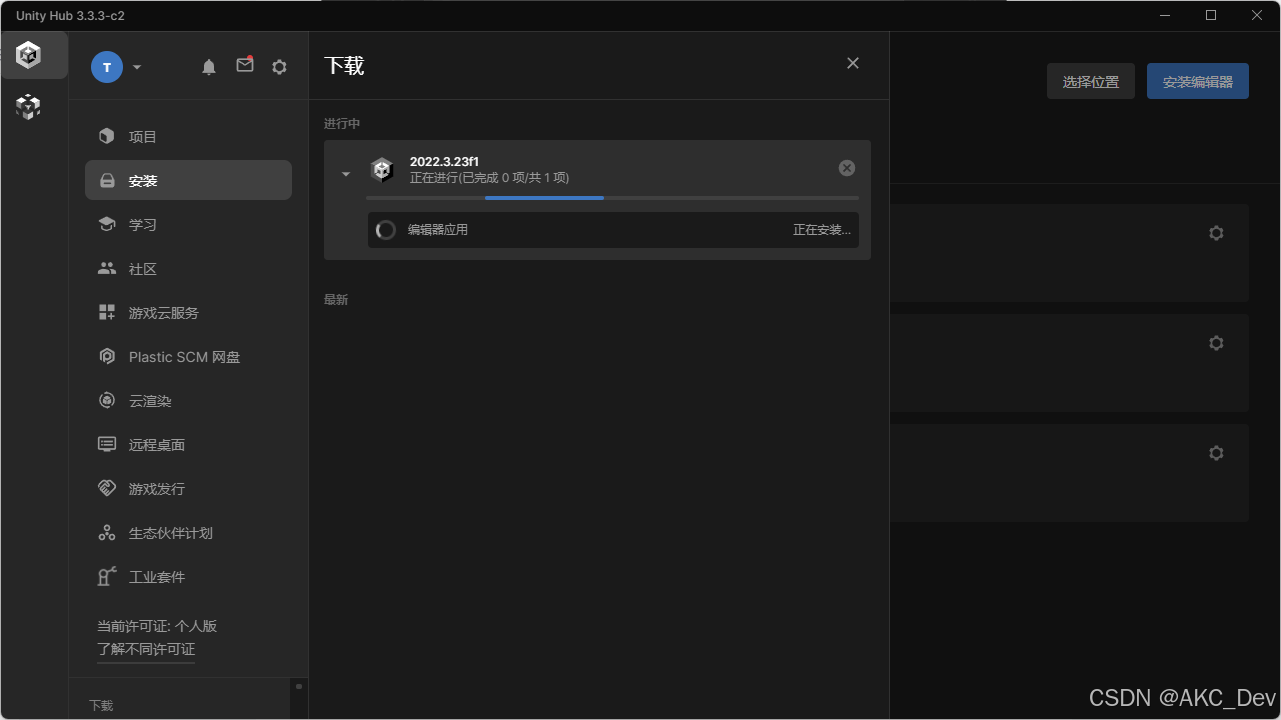Click the Unity Hub logo icon in far-left rail
Screen dimensions: 1281x720
pyautogui.click(x=29, y=56)
